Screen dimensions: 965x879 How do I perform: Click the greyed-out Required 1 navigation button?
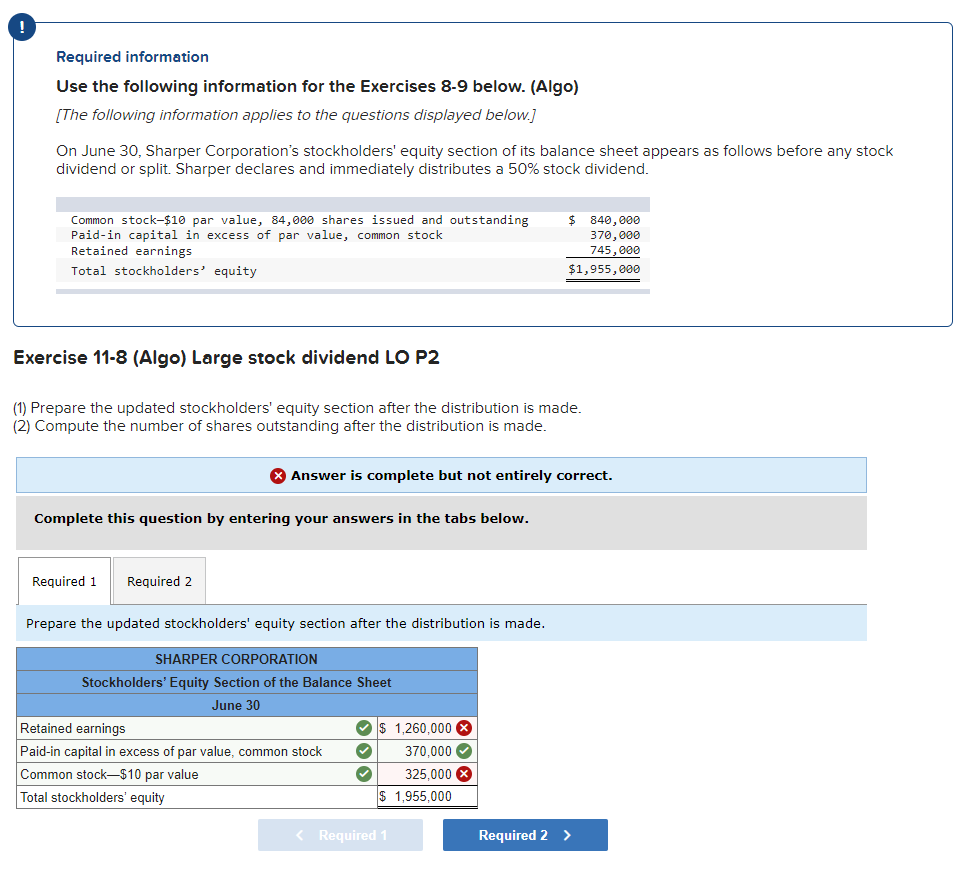(340, 835)
